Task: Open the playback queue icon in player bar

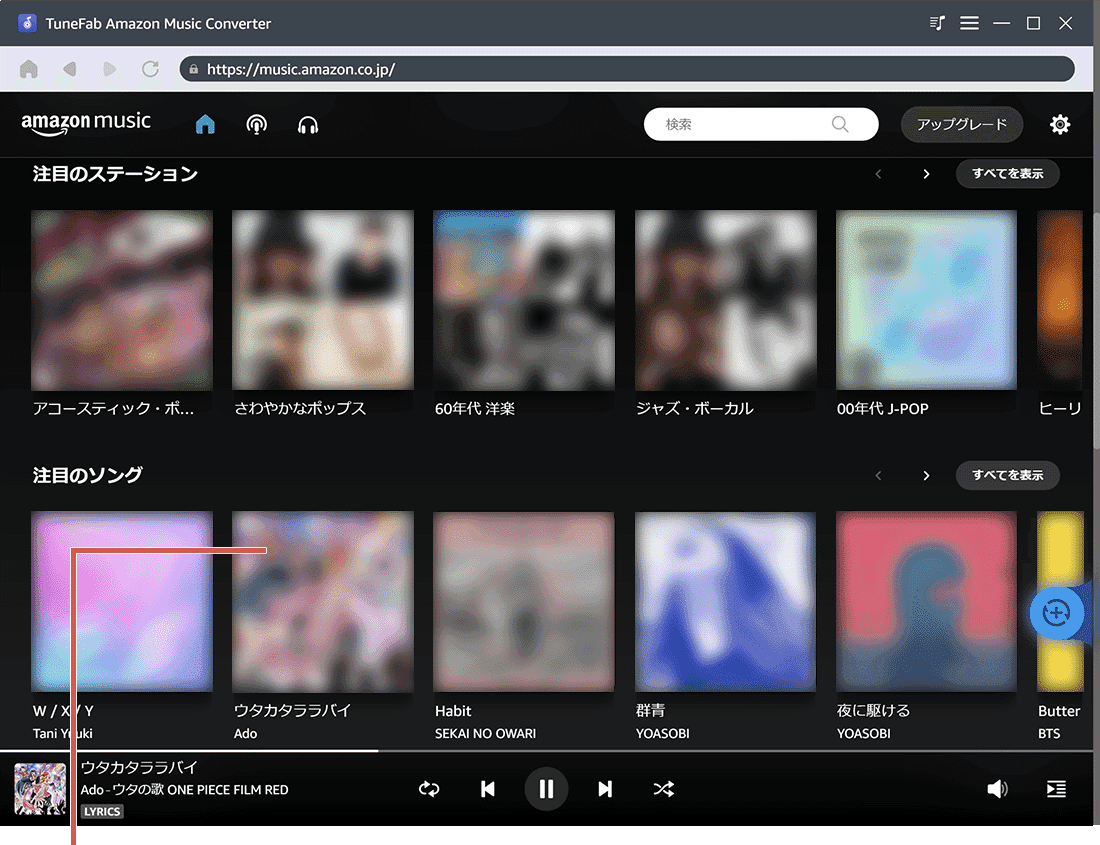Action: [1056, 789]
